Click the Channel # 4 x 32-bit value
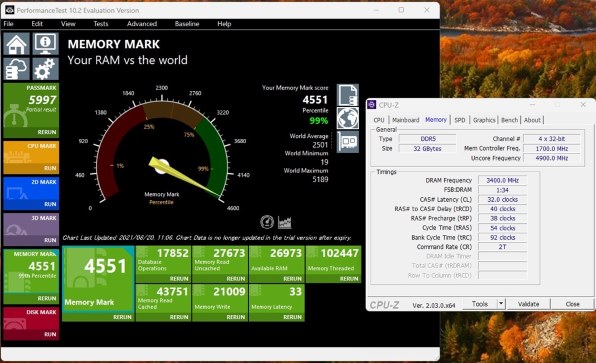The height and width of the screenshot is (363, 596). point(552,139)
